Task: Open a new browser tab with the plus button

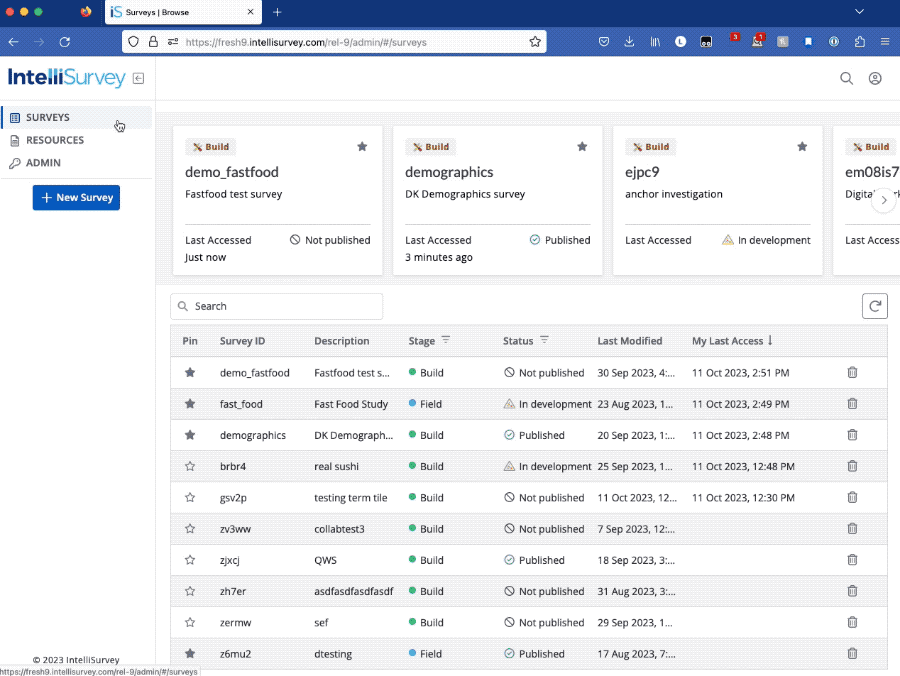Action: 277,12
